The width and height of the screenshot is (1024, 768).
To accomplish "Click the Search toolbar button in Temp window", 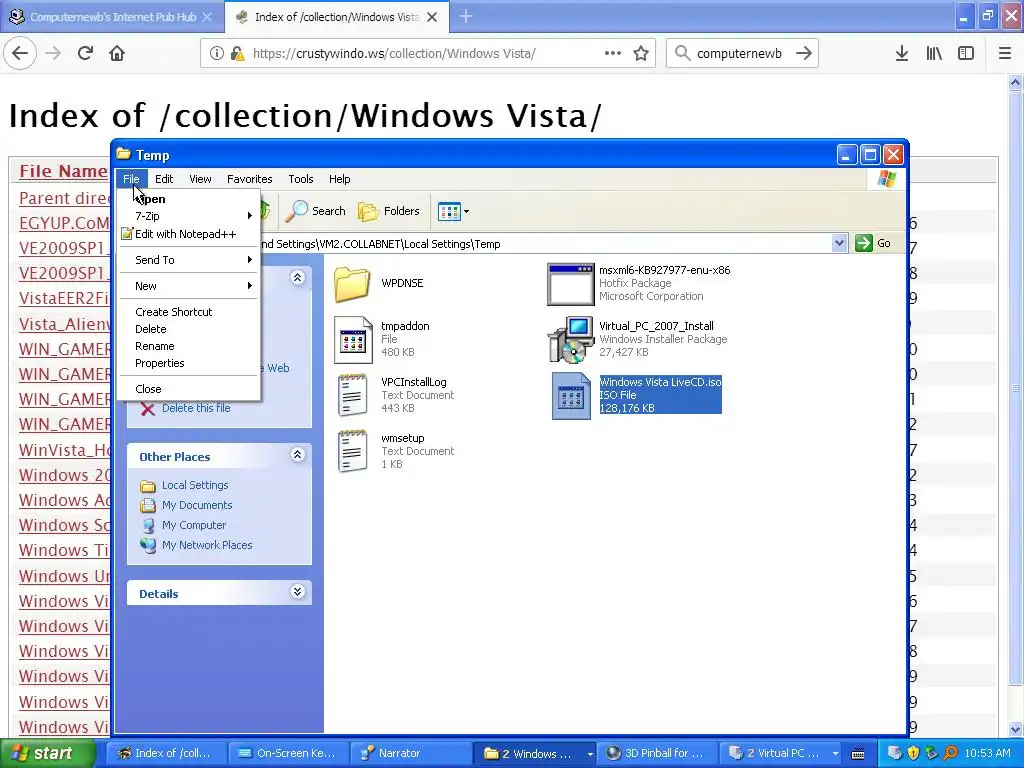I will 316,211.
